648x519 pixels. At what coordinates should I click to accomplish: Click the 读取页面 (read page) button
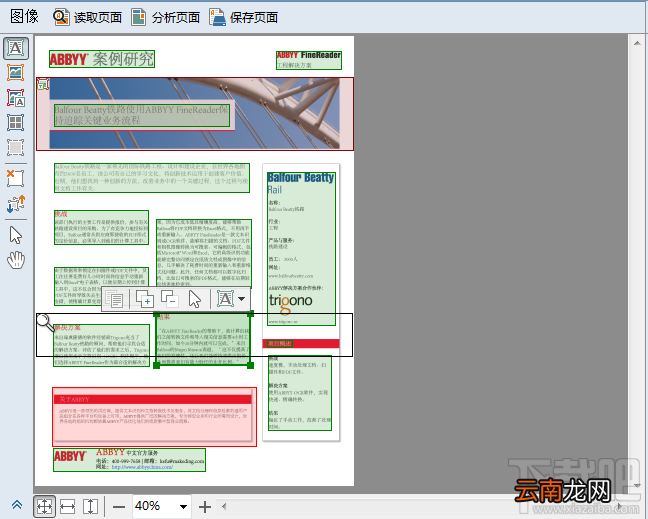87,17
